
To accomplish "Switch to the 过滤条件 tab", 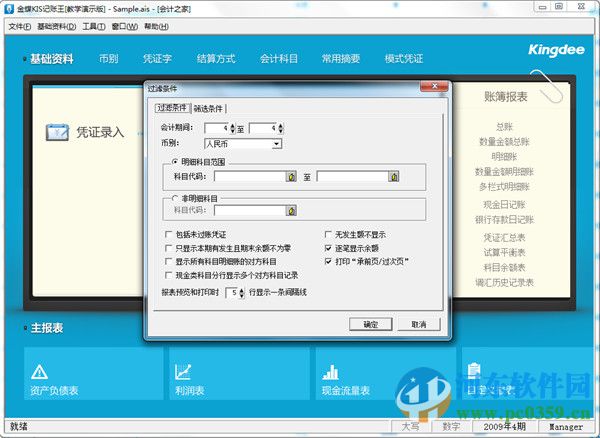I will pos(172,108).
